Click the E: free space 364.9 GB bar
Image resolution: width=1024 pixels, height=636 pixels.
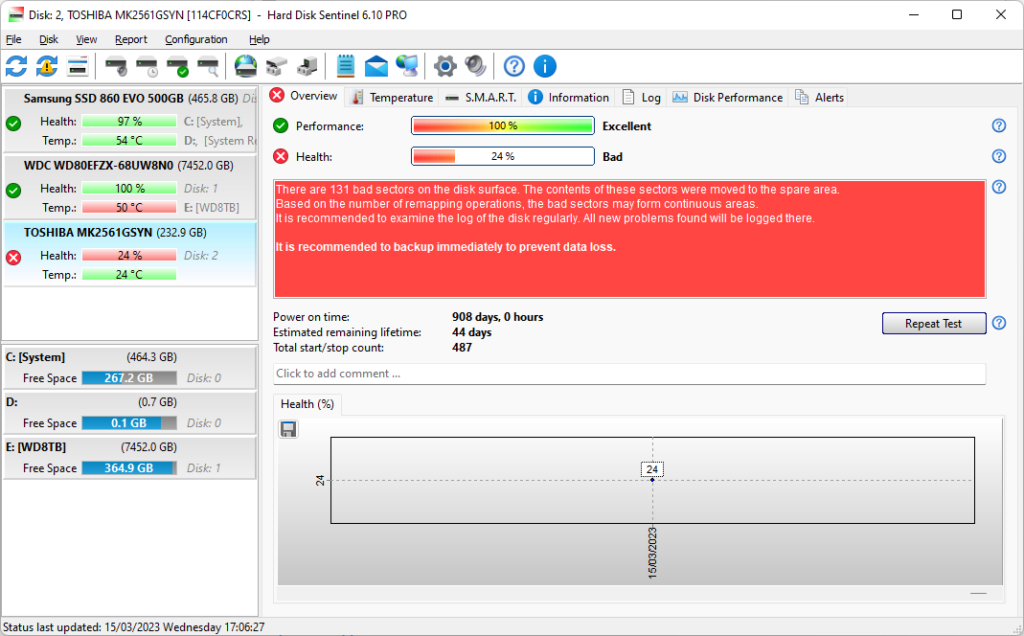(129, 468)
